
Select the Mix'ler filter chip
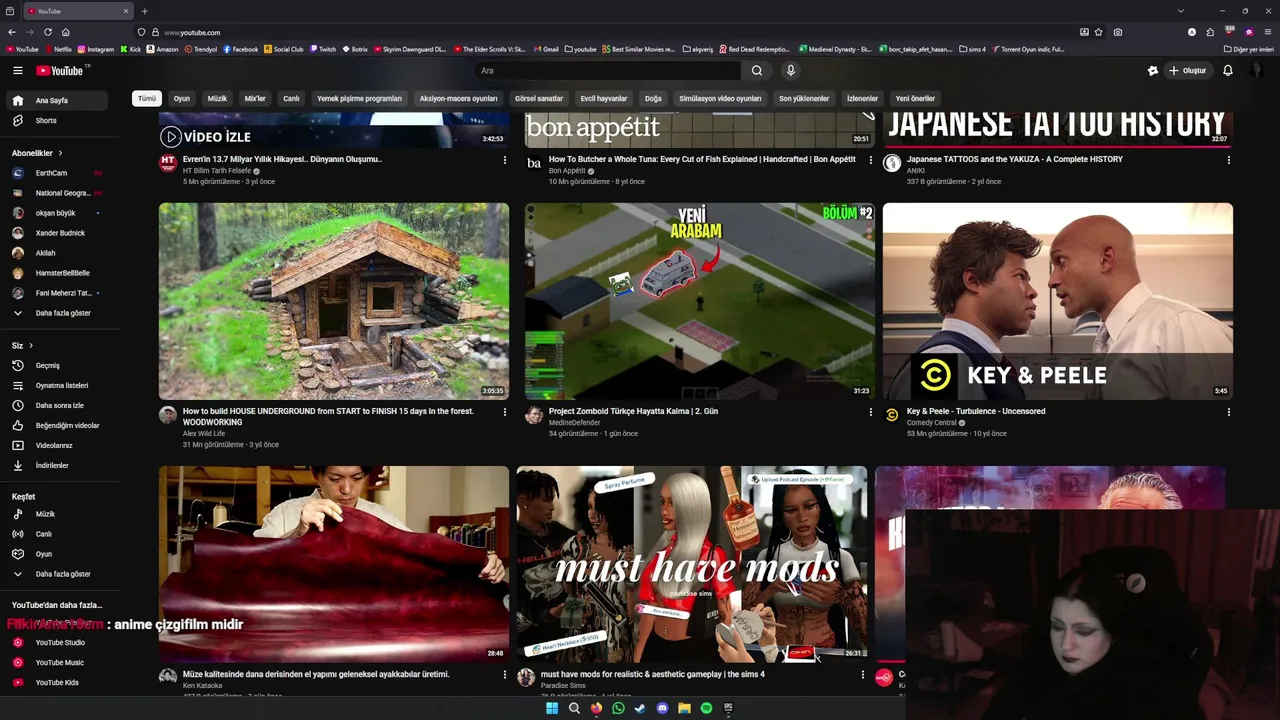point(255,99)
